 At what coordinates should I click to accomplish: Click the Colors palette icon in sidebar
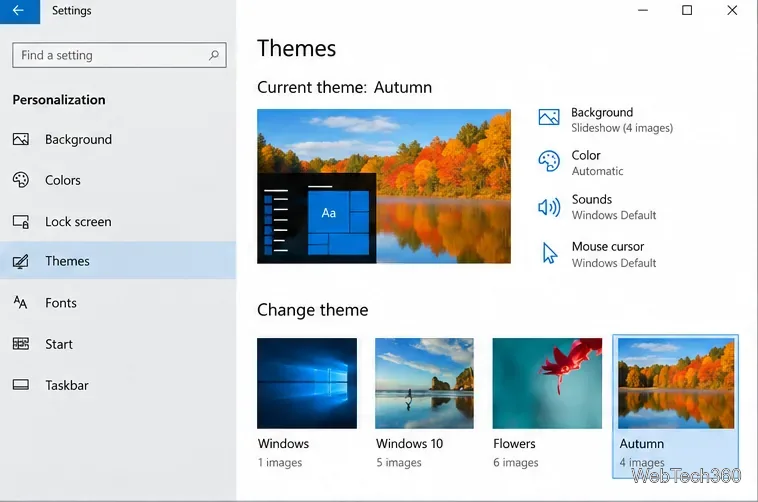[21, 180]
